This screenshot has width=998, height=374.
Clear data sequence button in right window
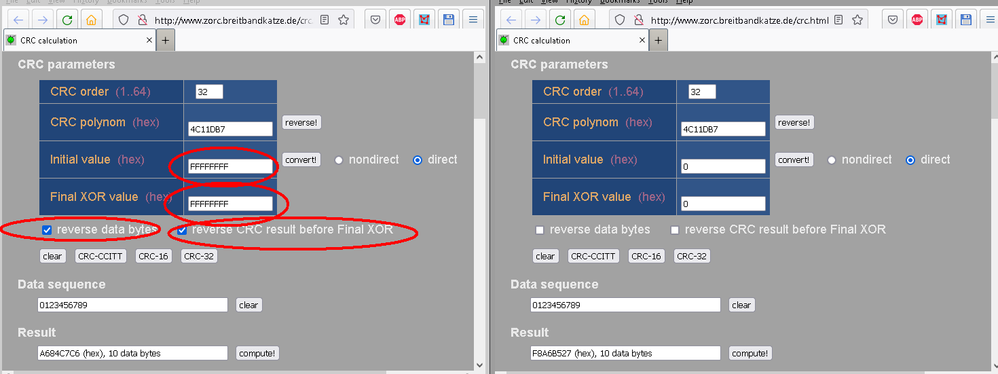coord(741,305)
